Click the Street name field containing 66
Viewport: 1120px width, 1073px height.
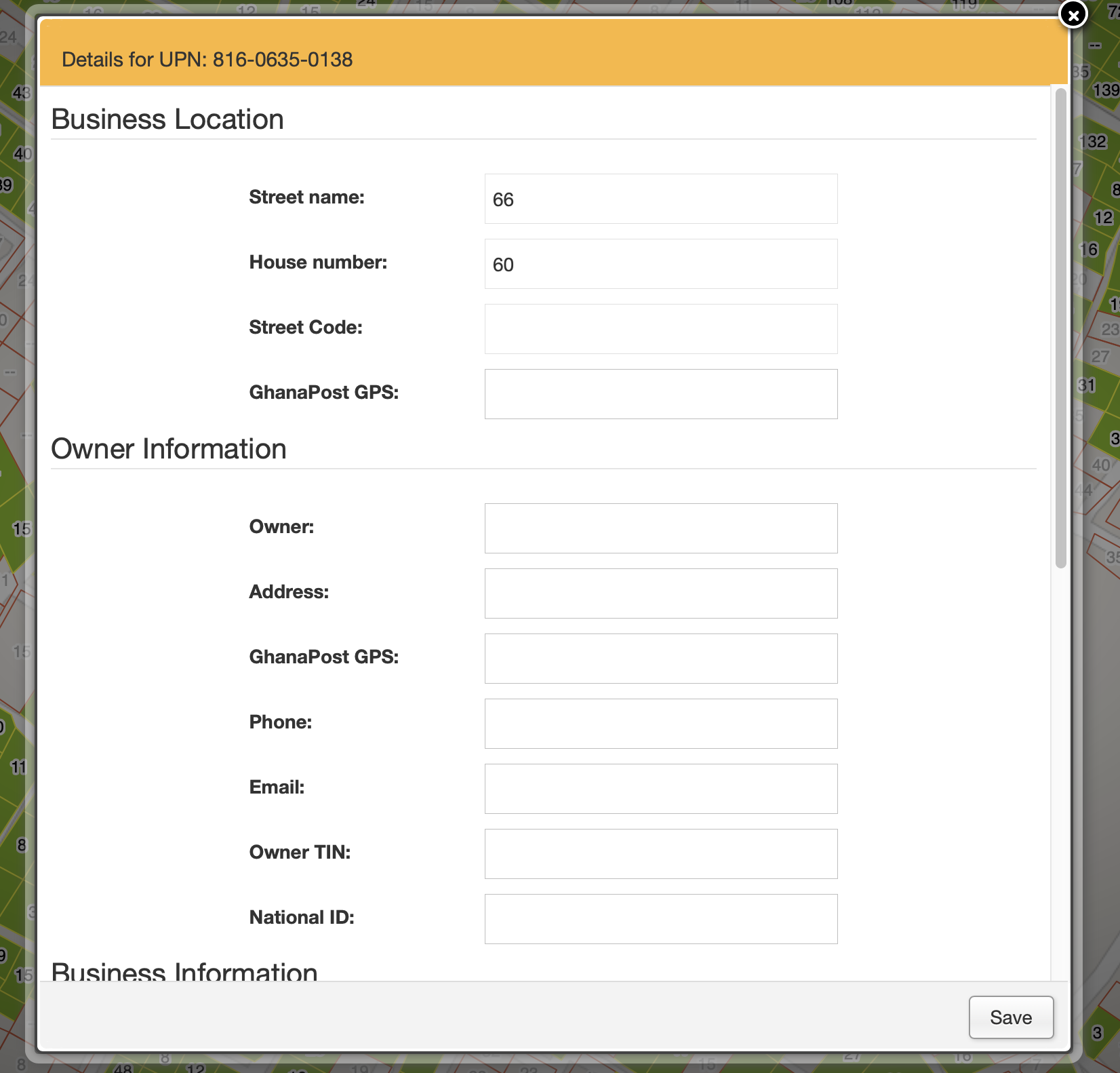point(660,199)
